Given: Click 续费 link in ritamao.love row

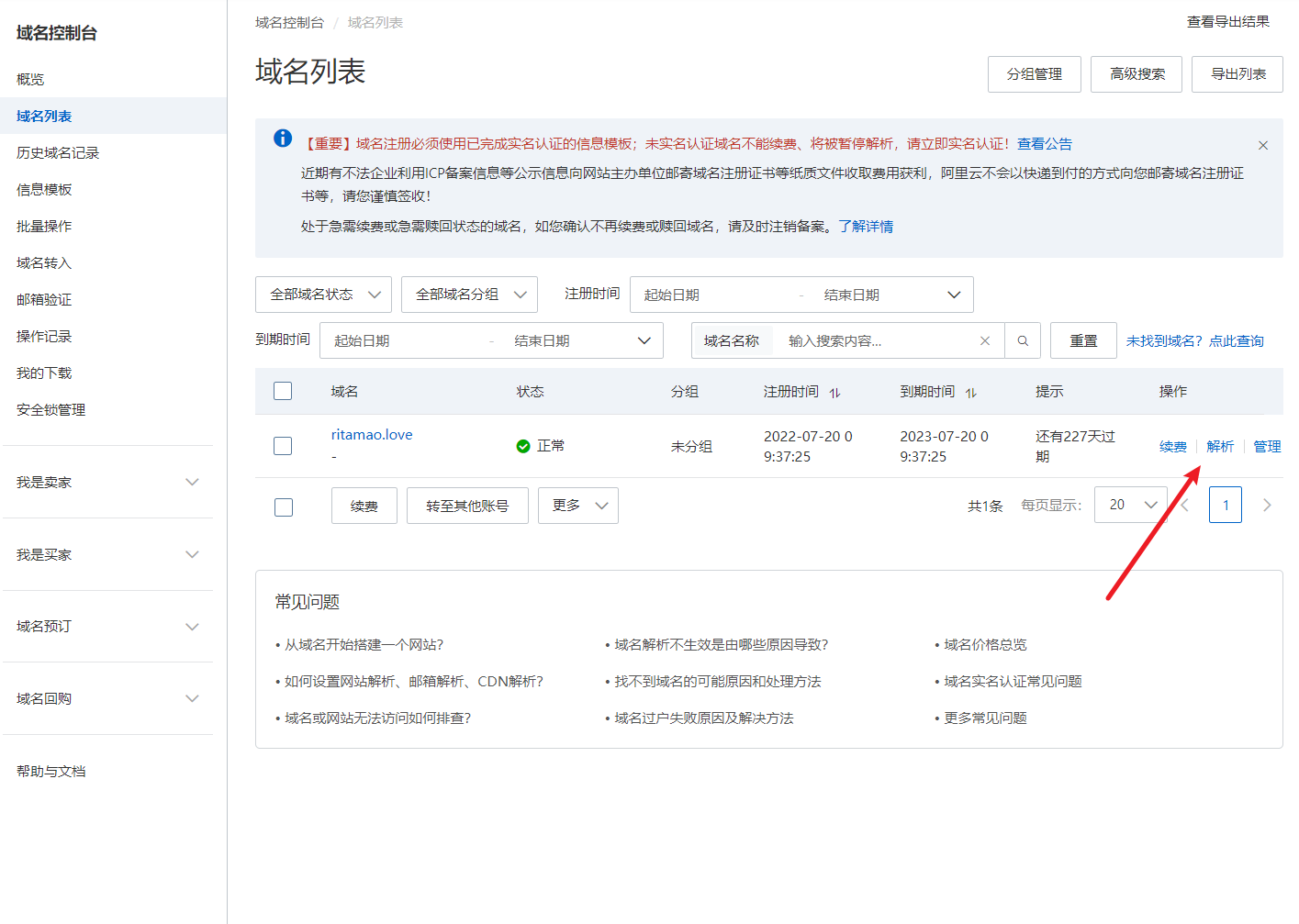Looking at the screenshot, I should pyautogui.click(x=1173, y=447).
